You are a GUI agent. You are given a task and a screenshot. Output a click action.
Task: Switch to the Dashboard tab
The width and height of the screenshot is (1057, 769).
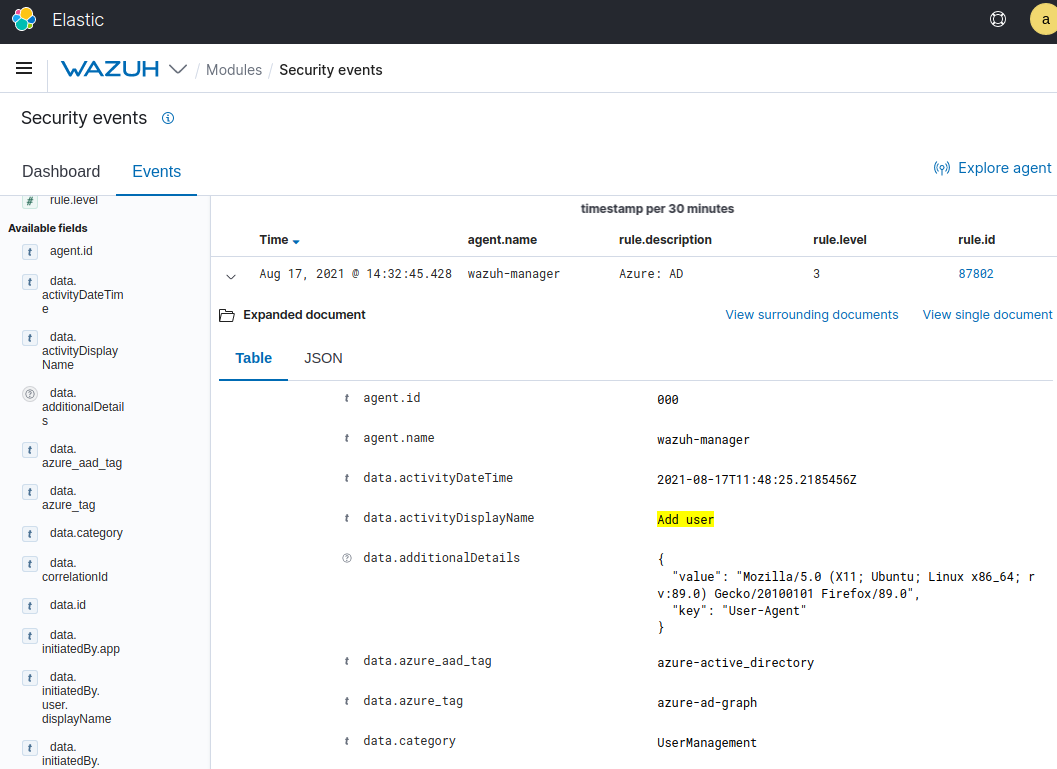click(61, 171)
